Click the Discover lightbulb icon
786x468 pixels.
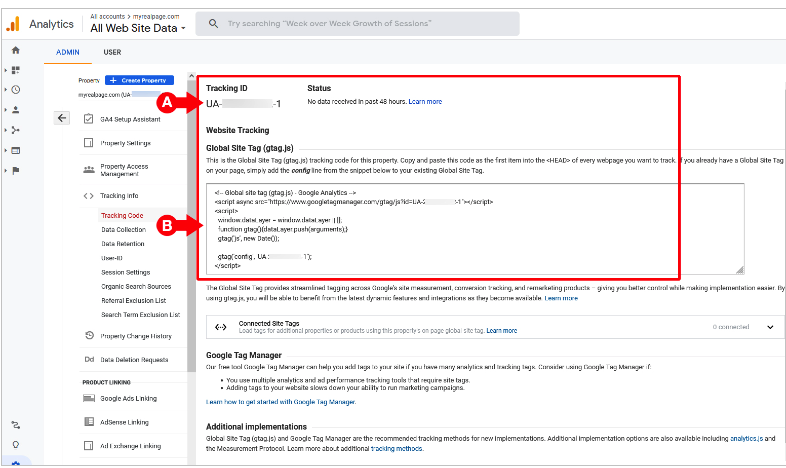coord(16,444)
